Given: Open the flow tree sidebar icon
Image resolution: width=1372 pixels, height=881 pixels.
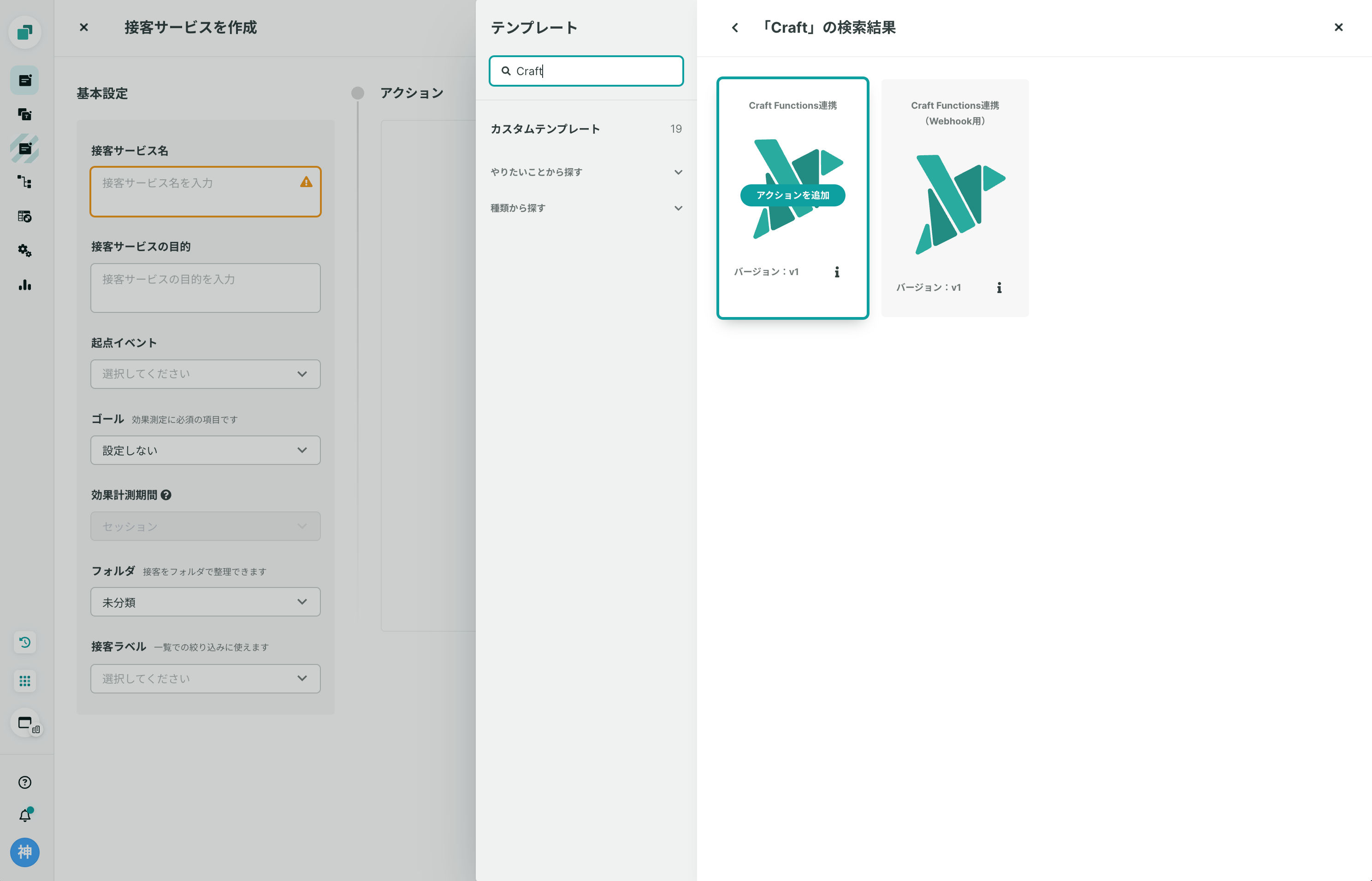Looking at the screenshot, I should (24, 182).
